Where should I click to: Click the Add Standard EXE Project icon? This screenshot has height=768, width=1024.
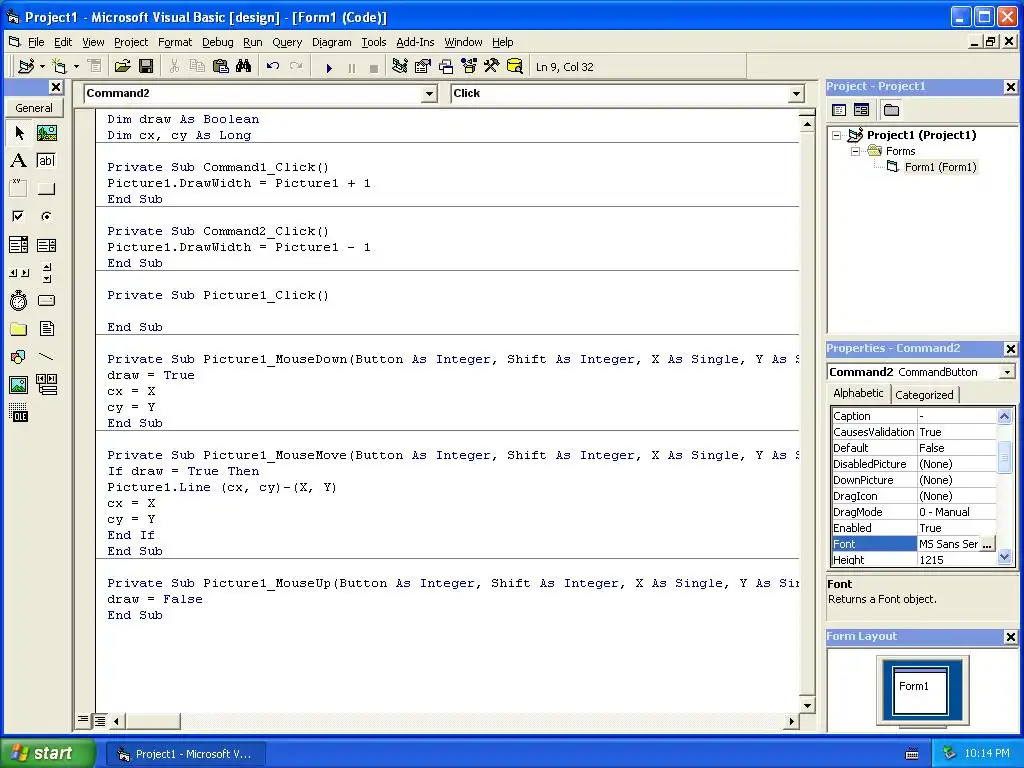(x=27, y=67)
